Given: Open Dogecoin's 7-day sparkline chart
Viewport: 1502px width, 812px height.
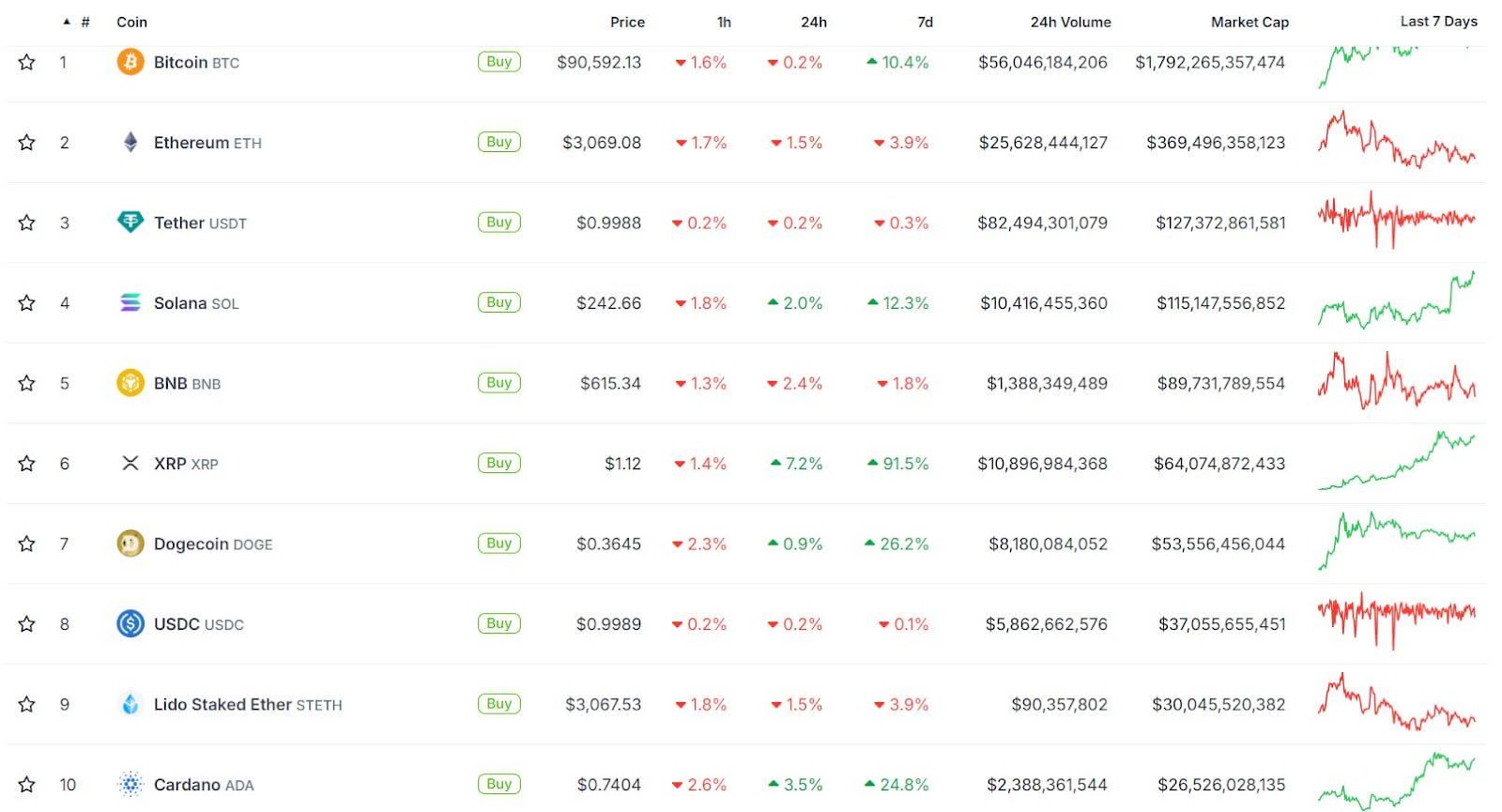Looking at the screenshot, I should tap(1396, 541).
